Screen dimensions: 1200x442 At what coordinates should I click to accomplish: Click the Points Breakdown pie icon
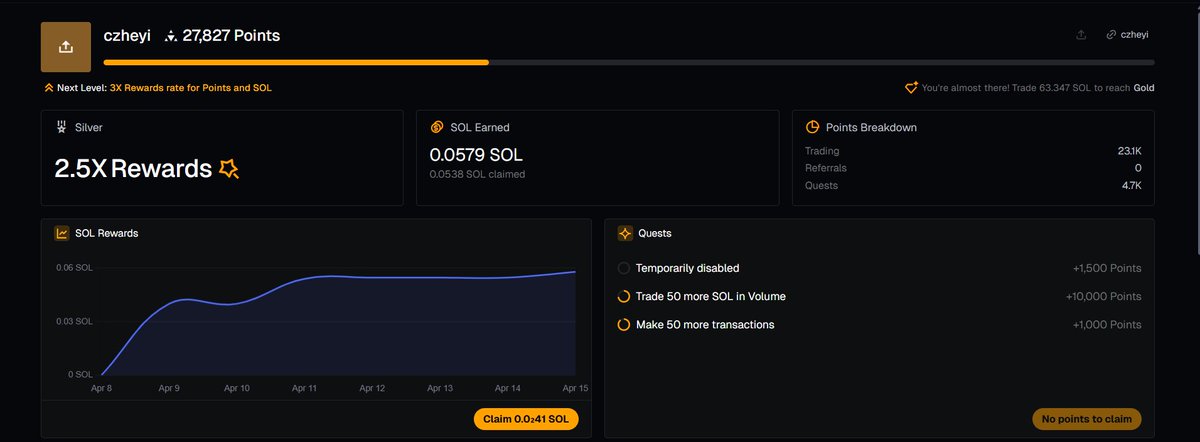coord(813,128)
